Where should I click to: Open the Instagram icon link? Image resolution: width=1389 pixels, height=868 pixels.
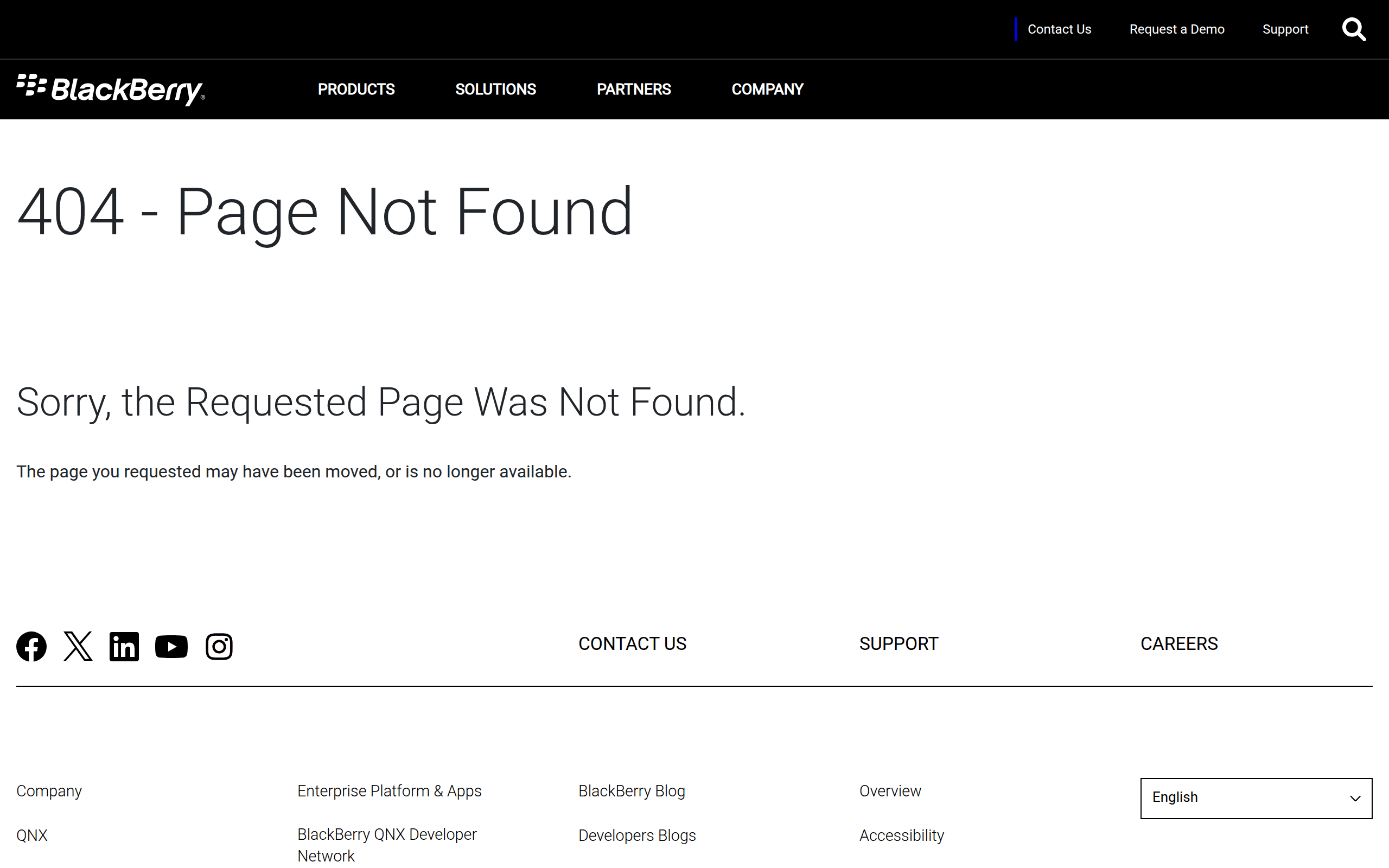(219, 647)
